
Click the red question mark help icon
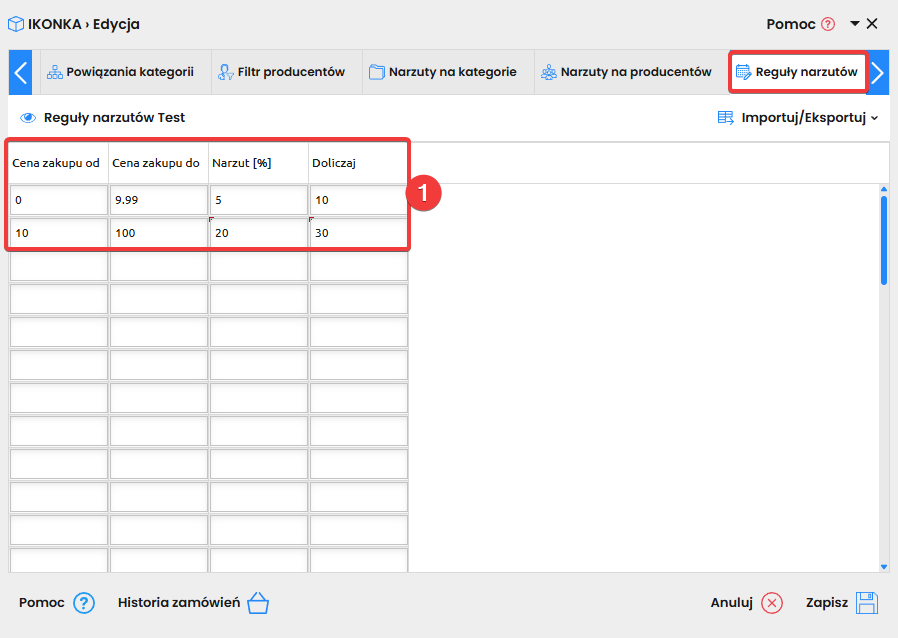[x=827, y=24]
